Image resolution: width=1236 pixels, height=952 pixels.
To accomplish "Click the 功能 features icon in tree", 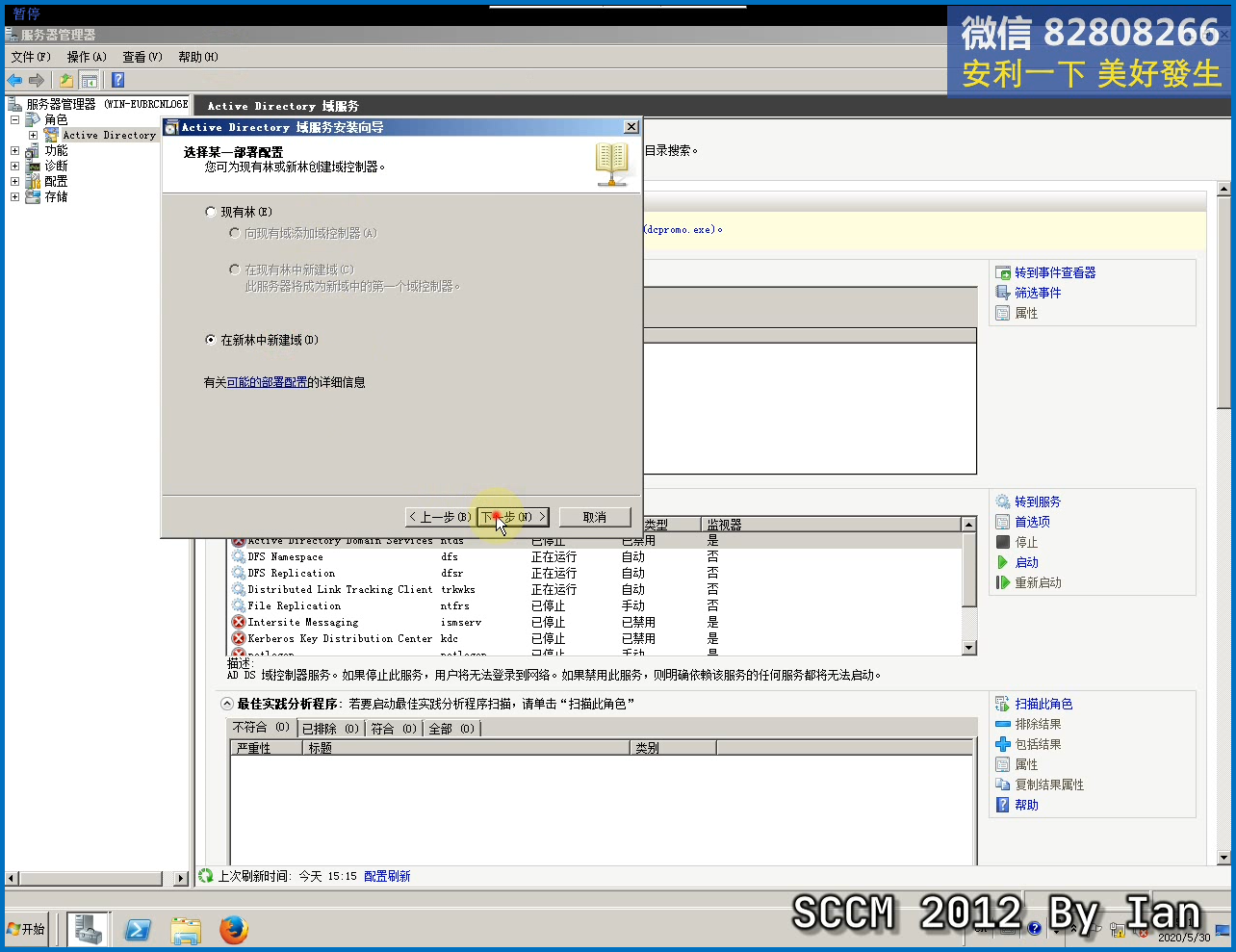I will [33, 150].
